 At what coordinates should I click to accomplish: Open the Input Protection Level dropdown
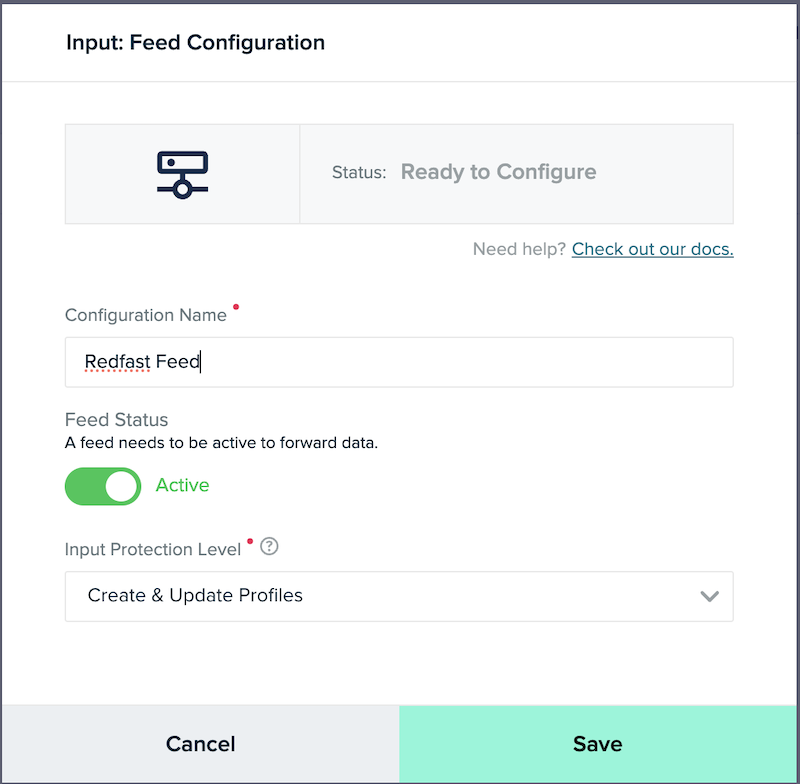tap(399, 596)
